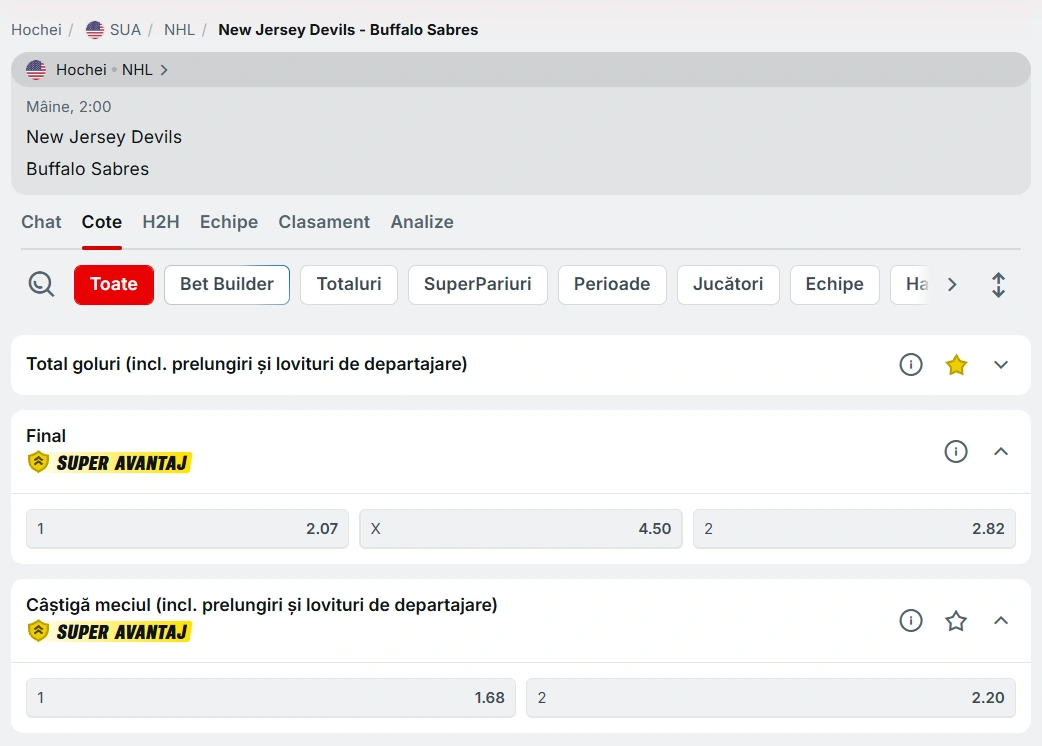Select the Toate filter chip
The image size is (1042, 746).
tap(114, 285)
